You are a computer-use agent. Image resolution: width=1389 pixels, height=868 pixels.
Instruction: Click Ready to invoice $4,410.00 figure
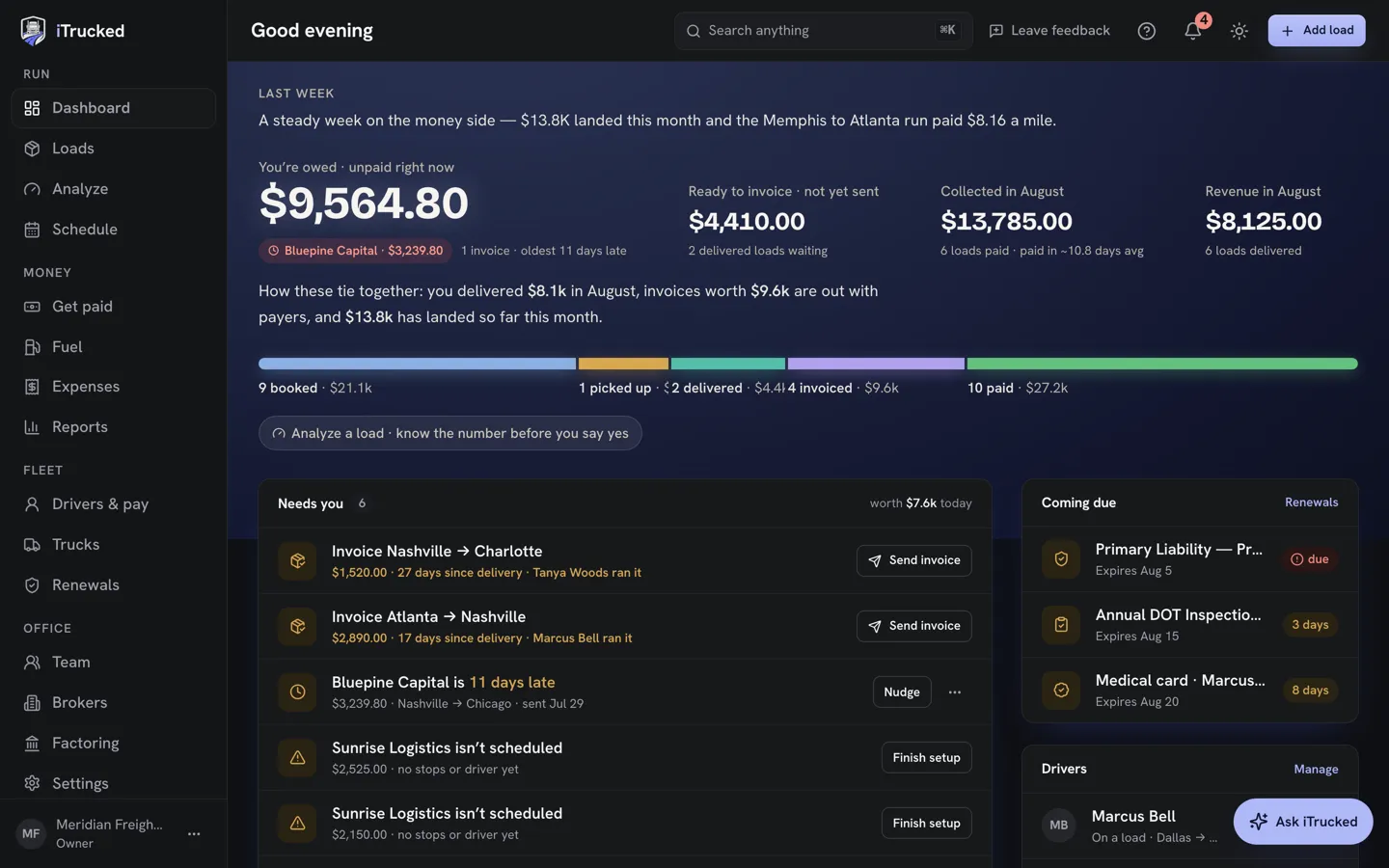747,222
